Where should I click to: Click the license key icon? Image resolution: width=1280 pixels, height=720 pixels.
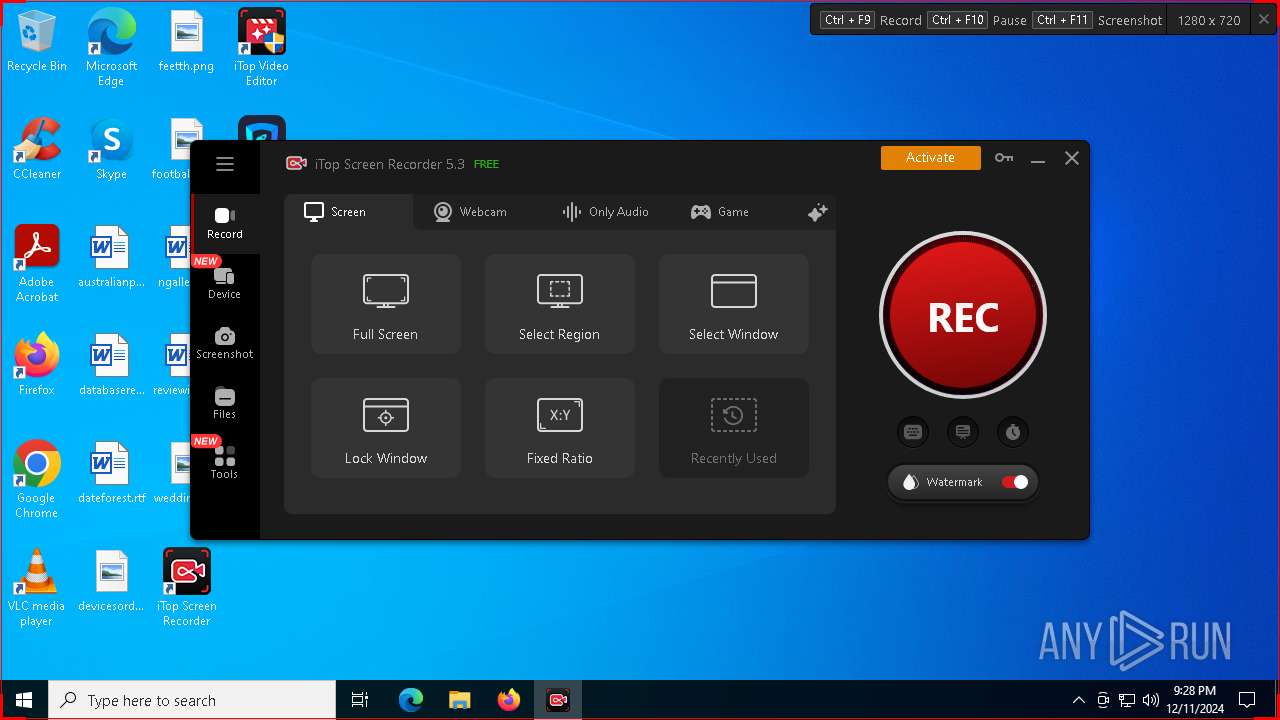pos(1004,158)
